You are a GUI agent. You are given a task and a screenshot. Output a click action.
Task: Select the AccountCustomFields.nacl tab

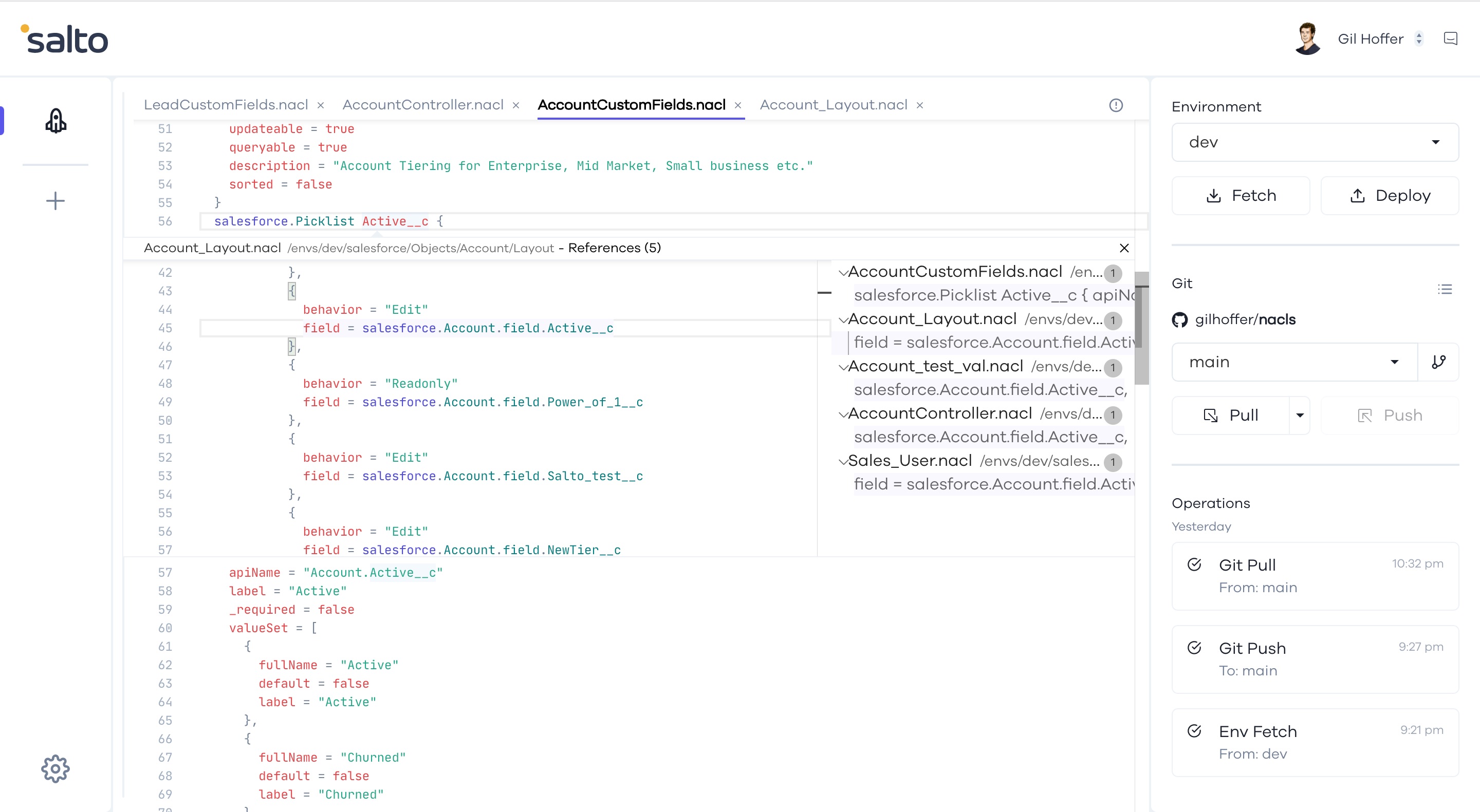tap(632, 104)
